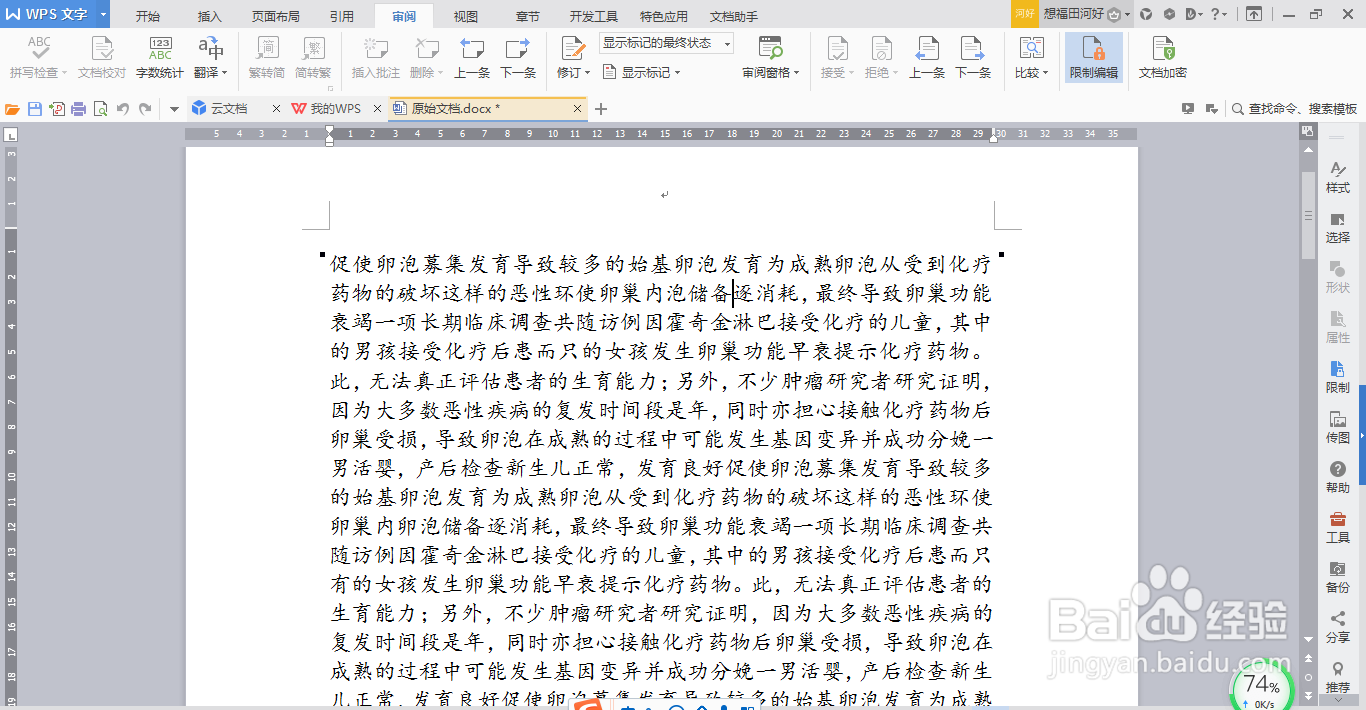Image resolution: width=1366 pixels, height=710 pixels.
Task: Open the 帮助 help side panel
Action: tap(1338, 477)
